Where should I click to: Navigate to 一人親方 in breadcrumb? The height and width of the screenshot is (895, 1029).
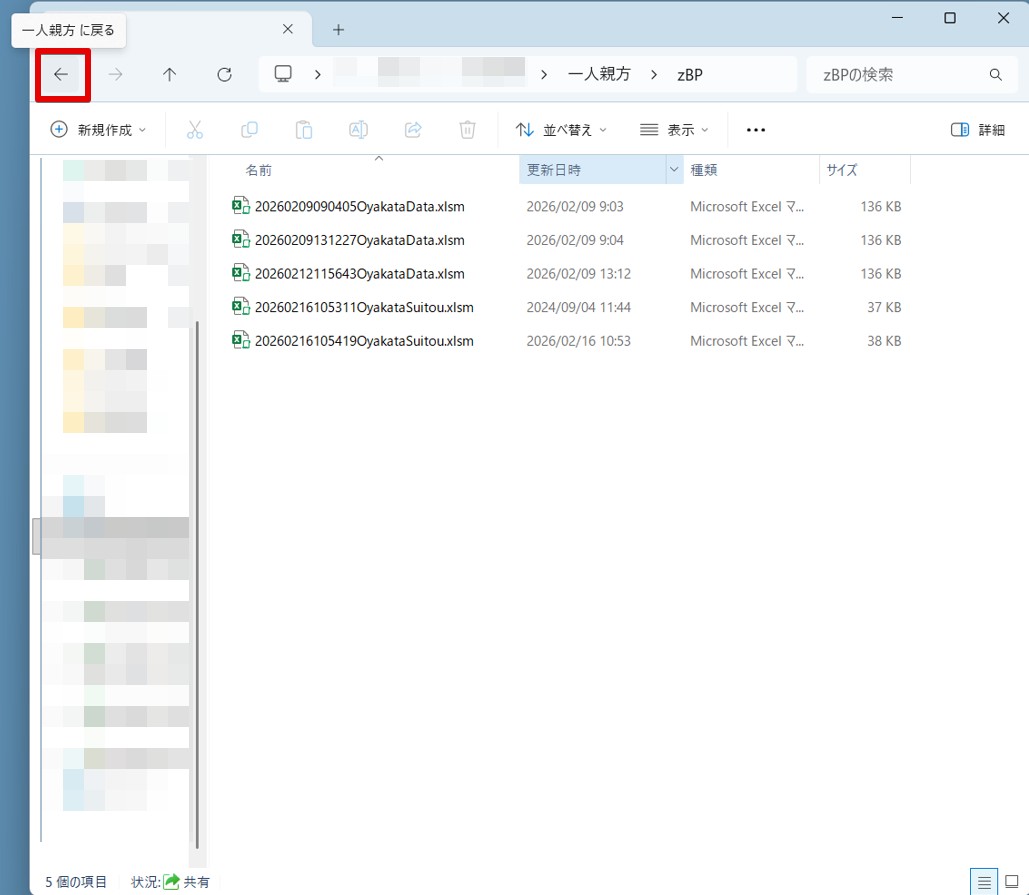click(599, 75)
